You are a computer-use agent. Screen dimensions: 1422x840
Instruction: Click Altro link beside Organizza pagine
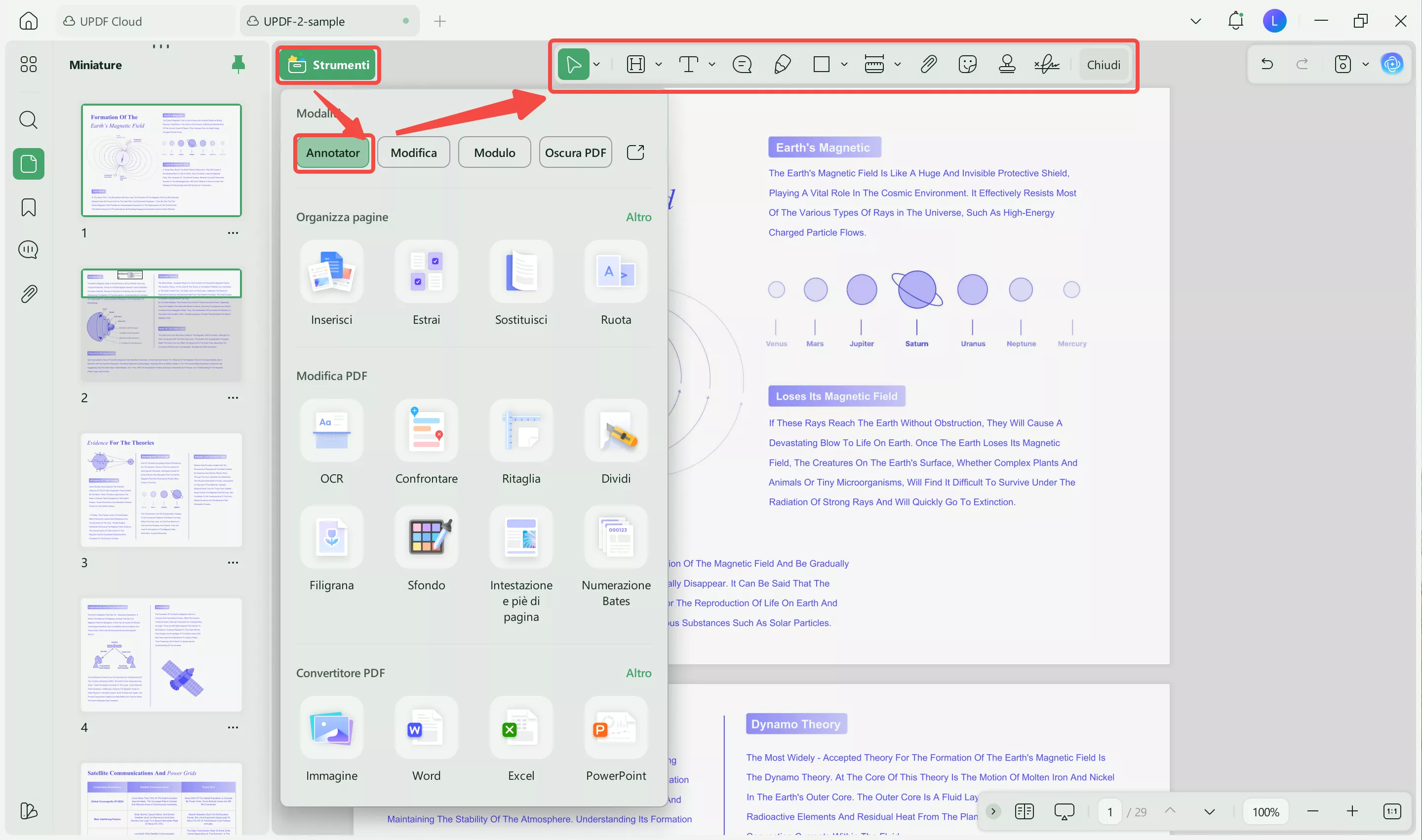coord(638,217)
